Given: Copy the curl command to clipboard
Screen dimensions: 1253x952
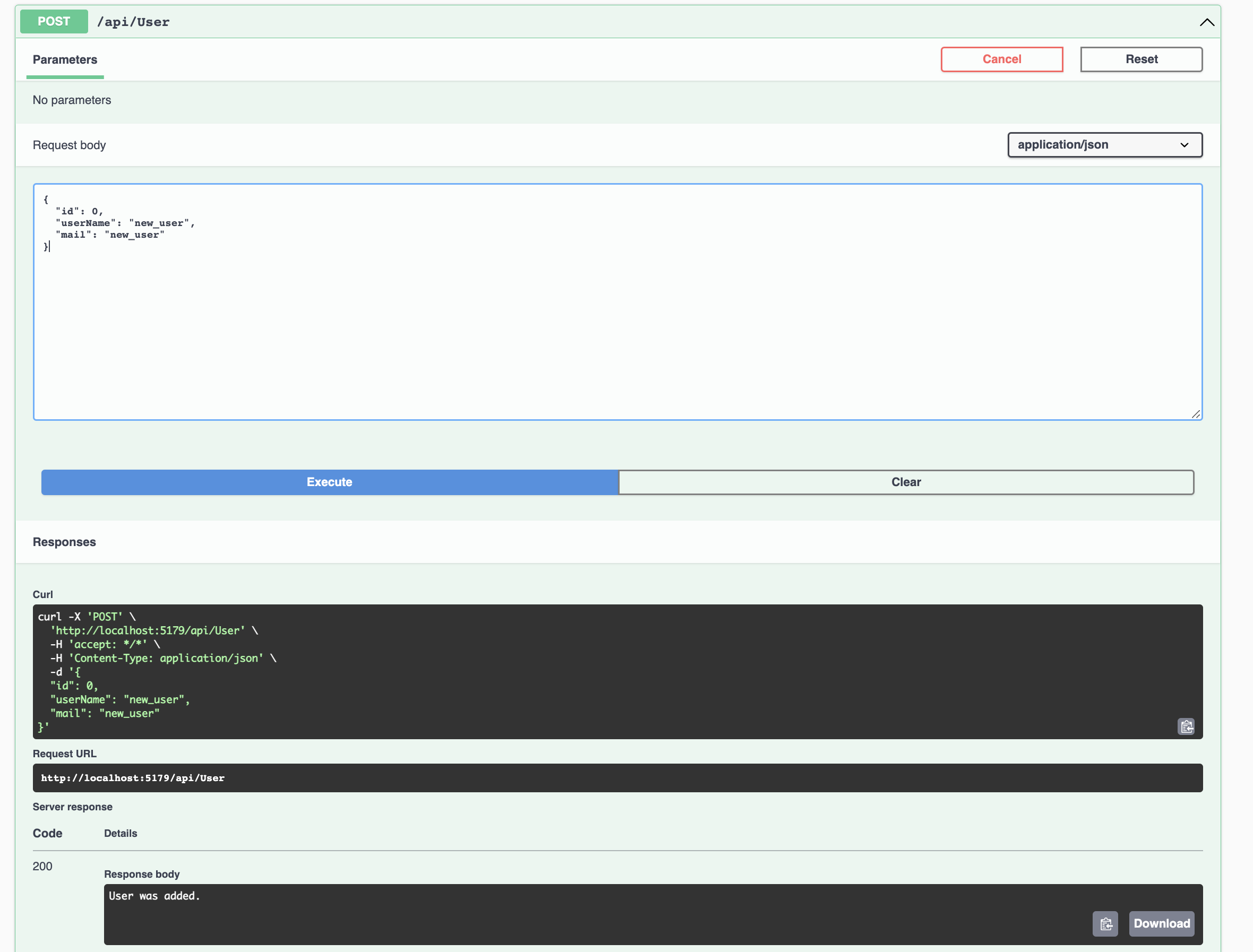Looking at the screenshot, I should pos(1186,726).
